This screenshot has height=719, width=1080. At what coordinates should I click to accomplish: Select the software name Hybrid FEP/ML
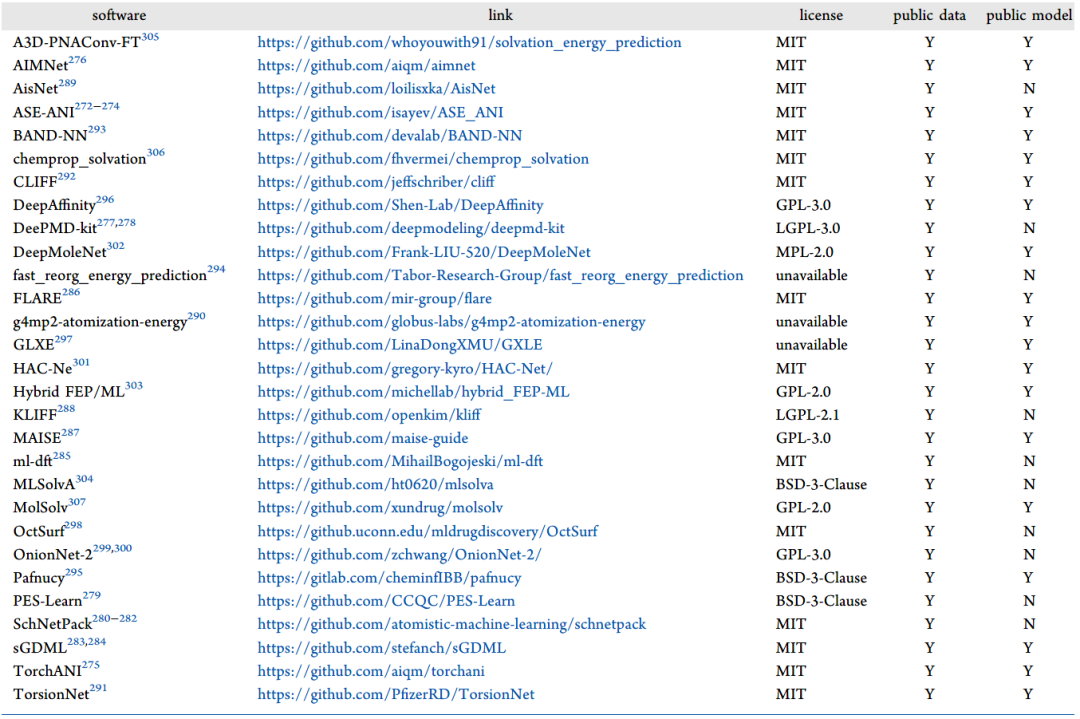69,393
